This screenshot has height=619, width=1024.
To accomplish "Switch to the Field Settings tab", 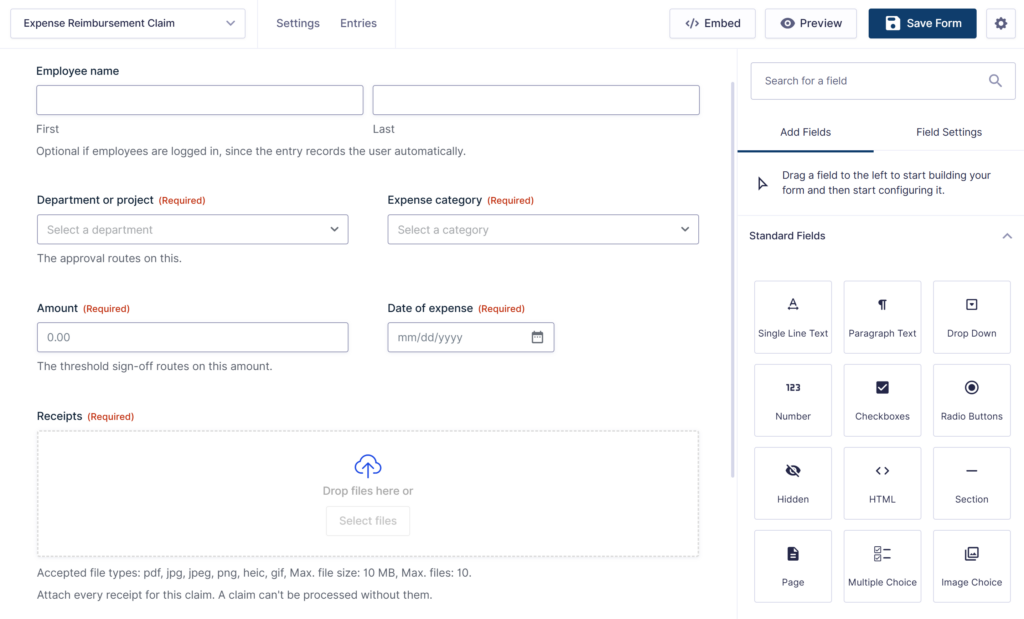I will pos(949,132).
